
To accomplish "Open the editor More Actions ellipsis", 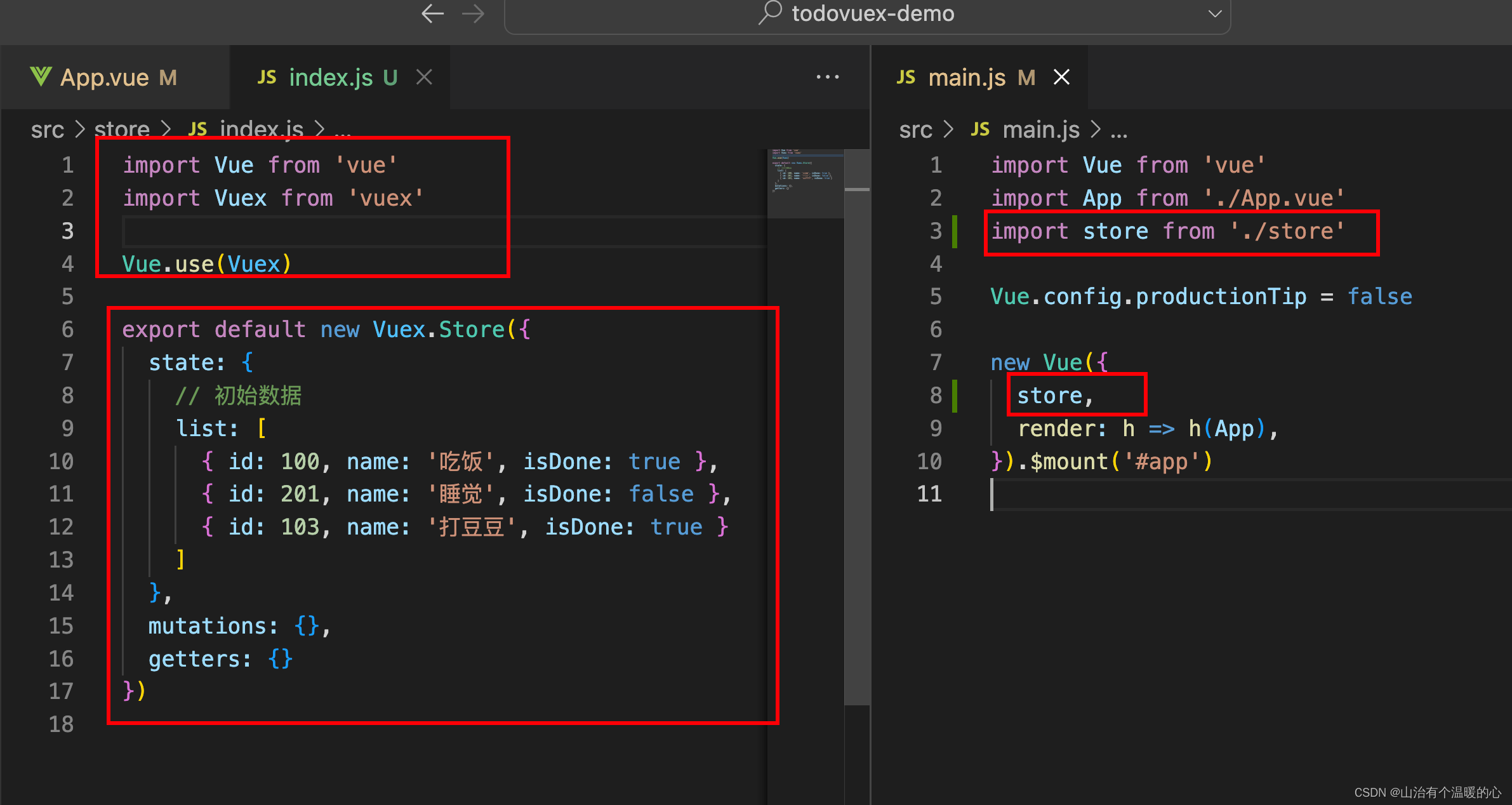I will click(827, 77).
